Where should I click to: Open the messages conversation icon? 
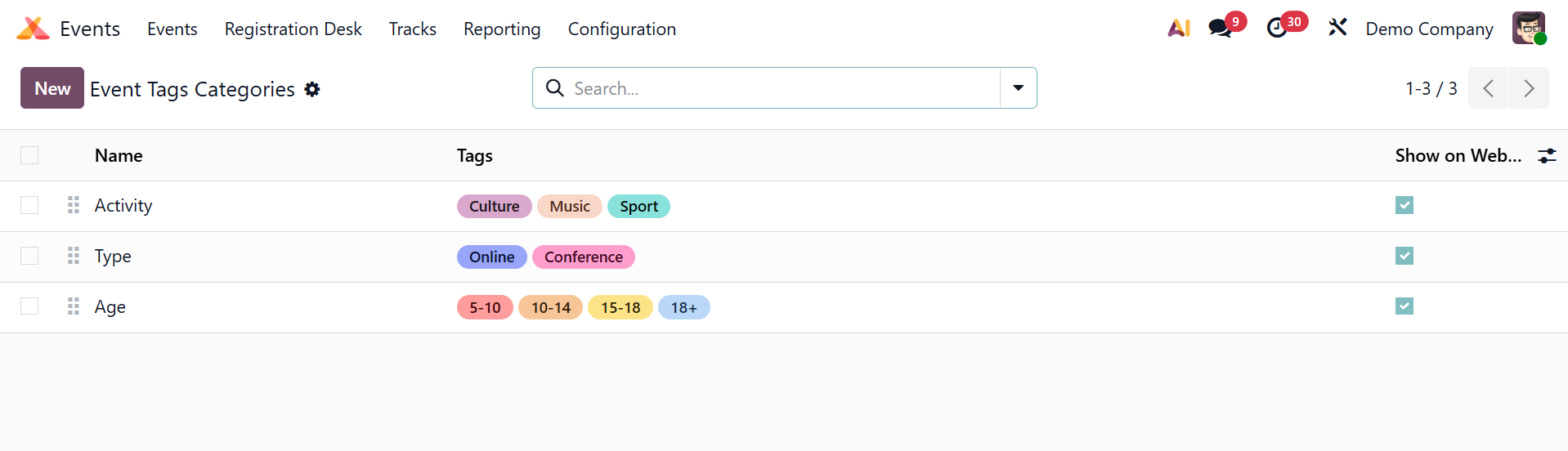1220,29
